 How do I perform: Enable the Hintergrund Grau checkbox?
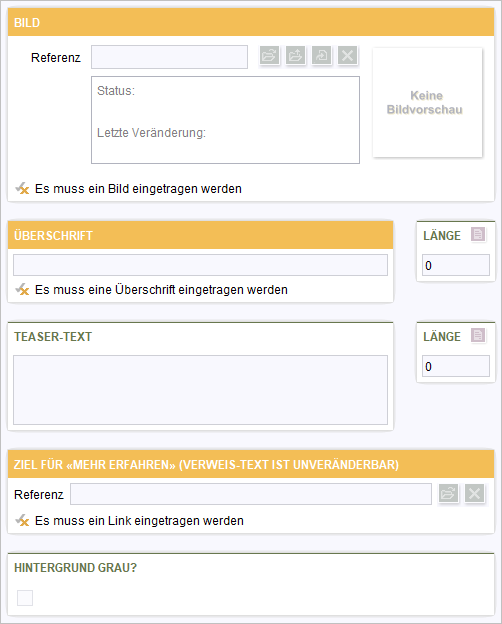[x=25, y=598]
